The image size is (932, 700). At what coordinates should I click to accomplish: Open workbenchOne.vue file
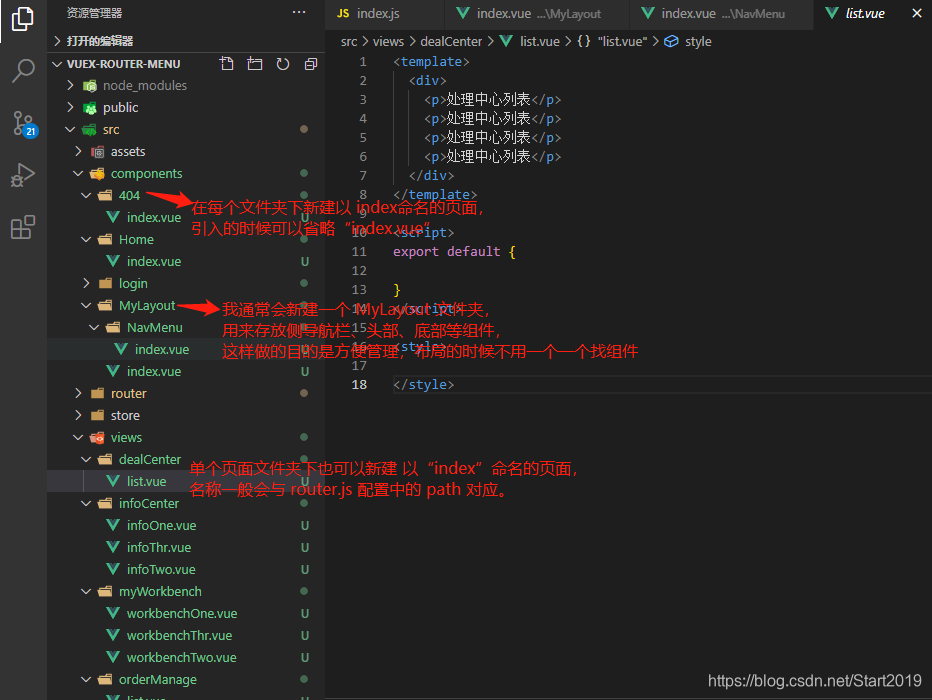[x=186, y=613]
